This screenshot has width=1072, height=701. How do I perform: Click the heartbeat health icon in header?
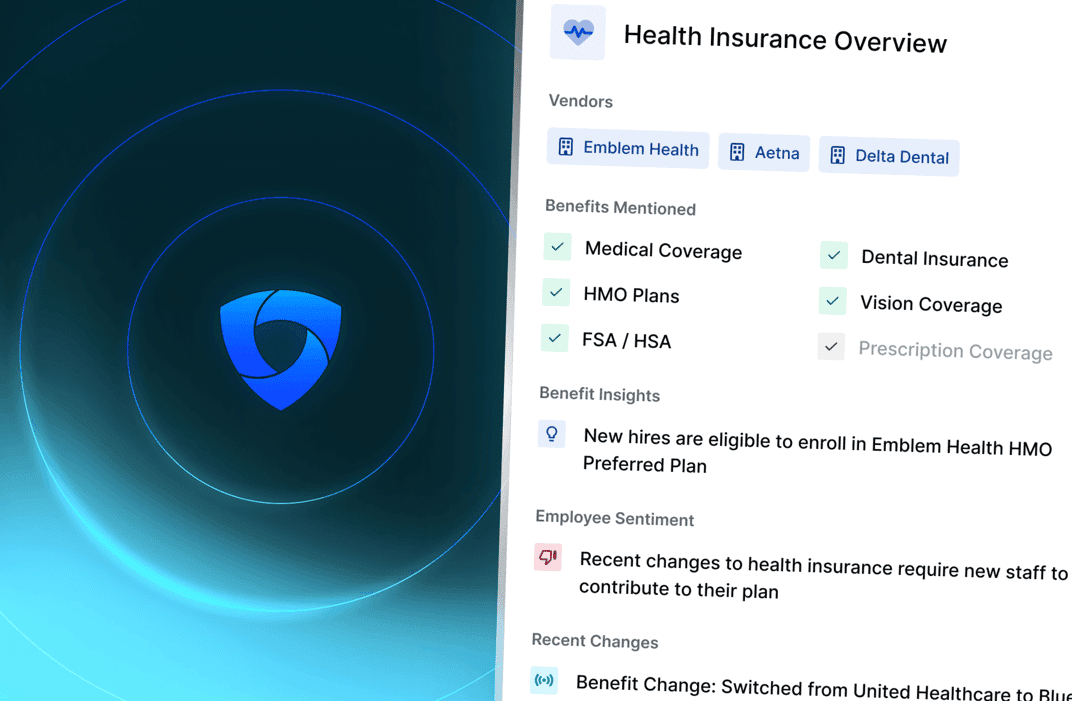[578, 32]
